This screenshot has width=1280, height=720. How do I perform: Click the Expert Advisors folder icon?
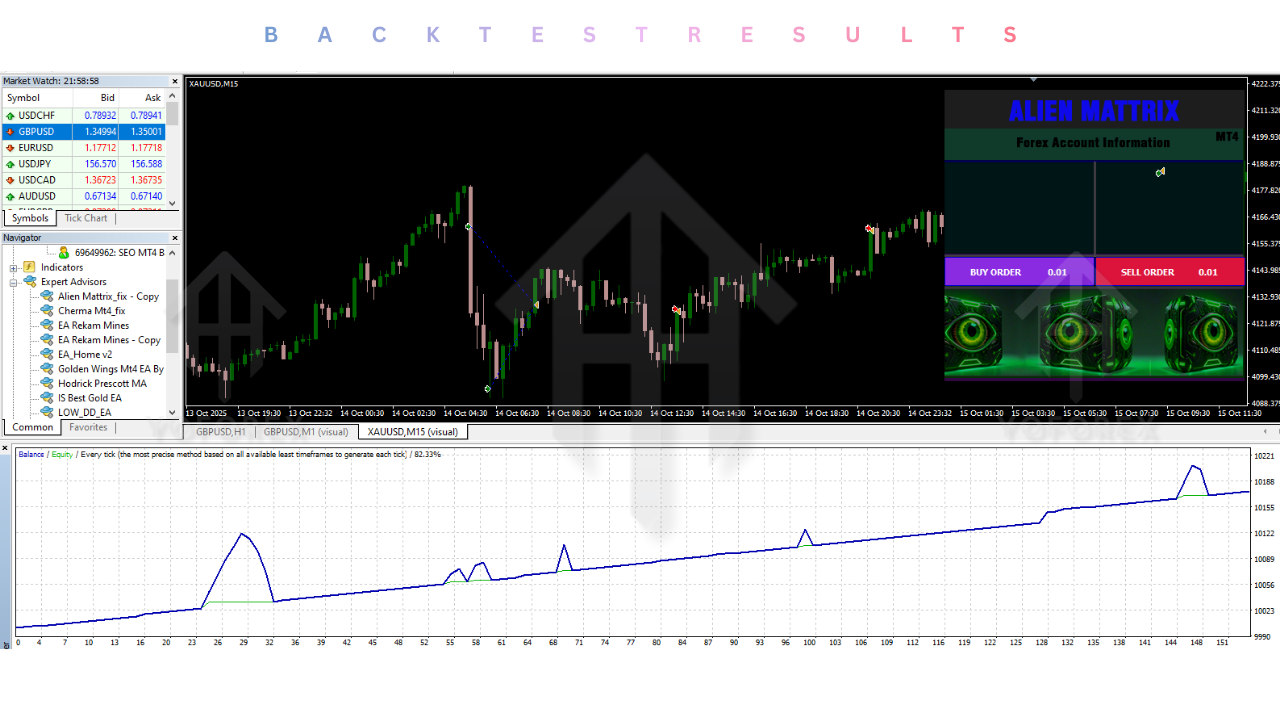pyautogui.click(x=29, y=282)
